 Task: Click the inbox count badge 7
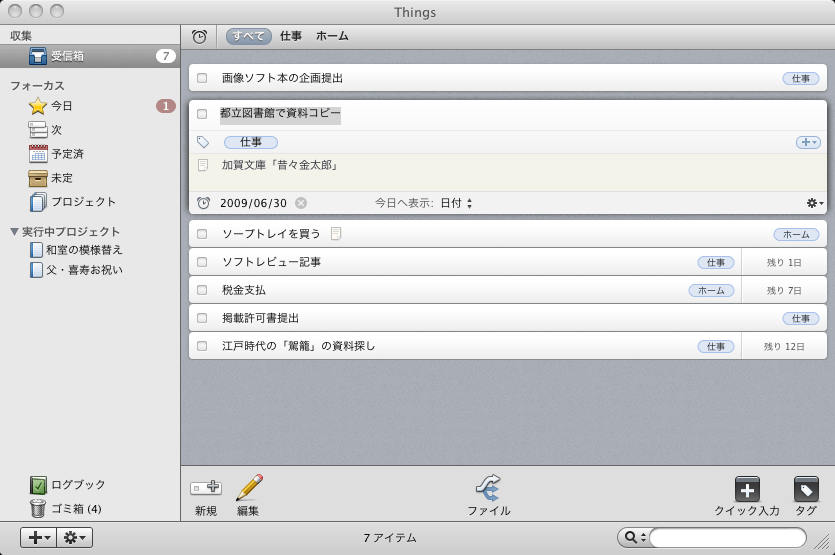tap(166, 56)
